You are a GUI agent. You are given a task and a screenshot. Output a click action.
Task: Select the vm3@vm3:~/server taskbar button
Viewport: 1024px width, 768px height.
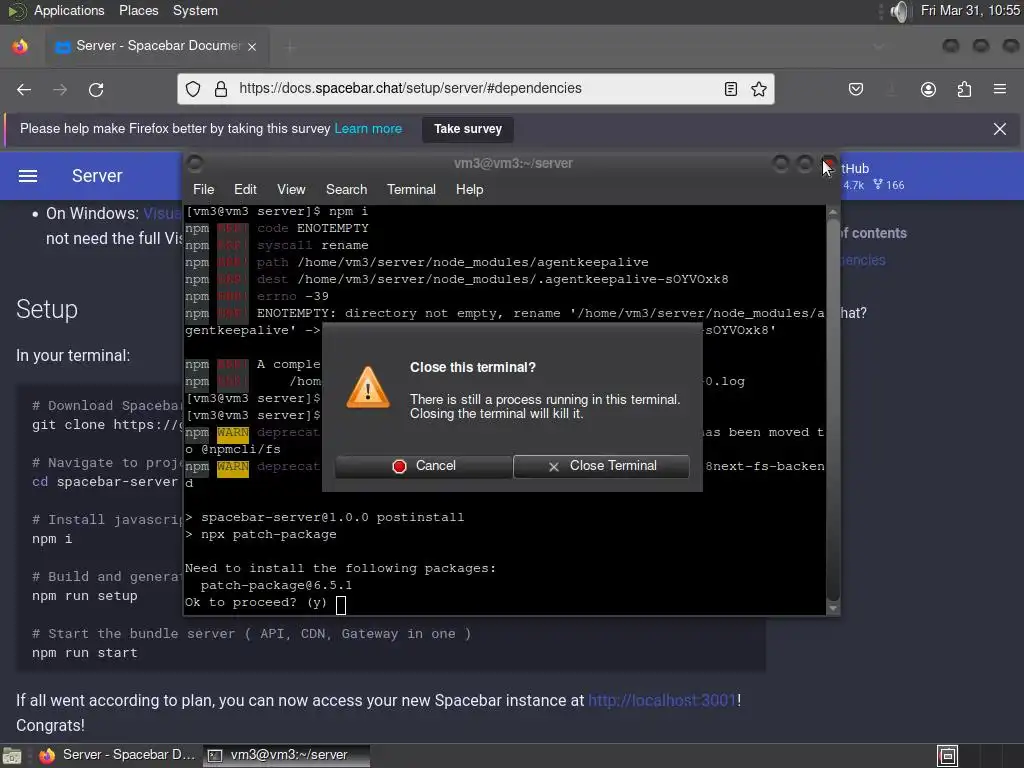(x=286, y=756)
